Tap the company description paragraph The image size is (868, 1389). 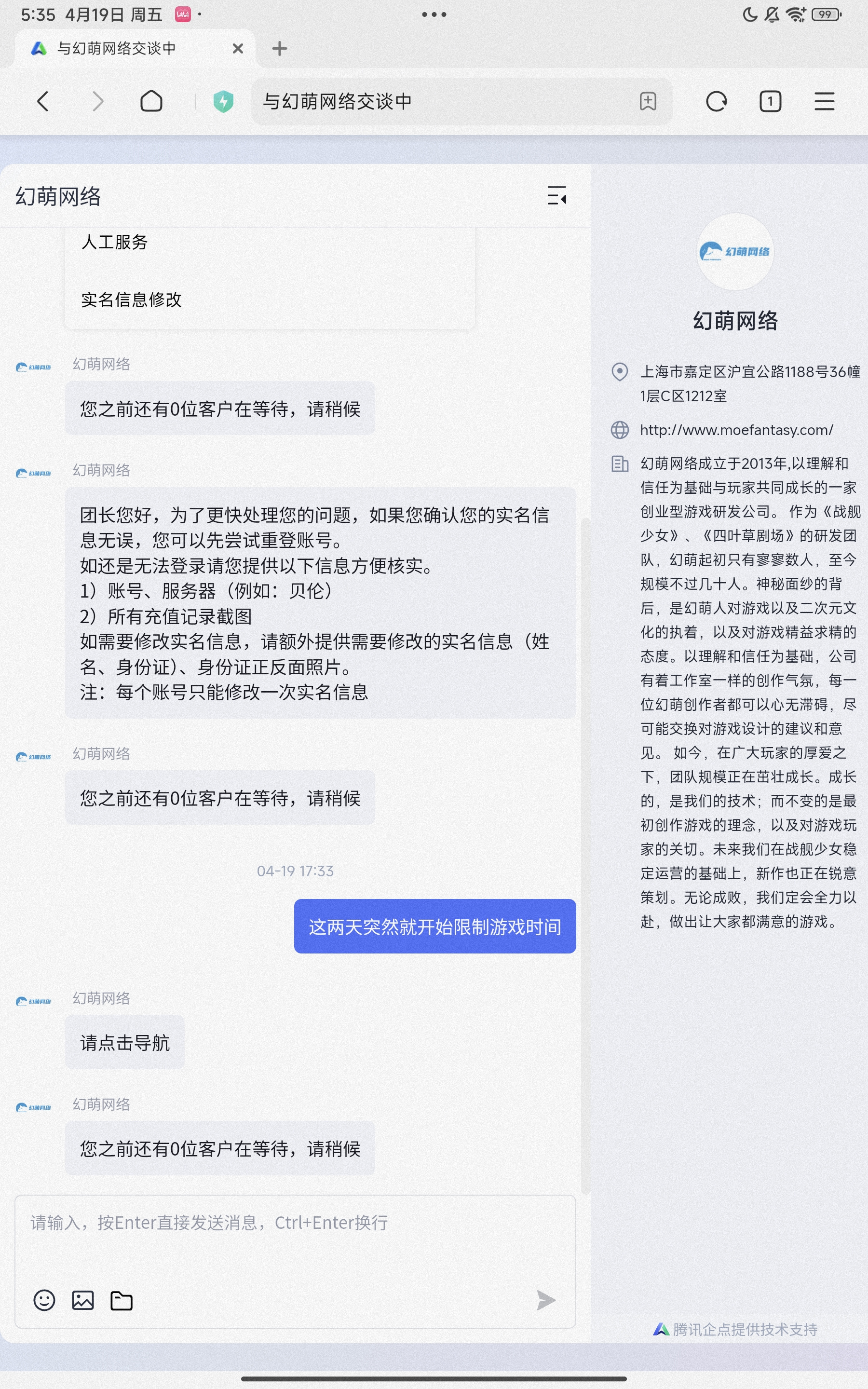749,692
